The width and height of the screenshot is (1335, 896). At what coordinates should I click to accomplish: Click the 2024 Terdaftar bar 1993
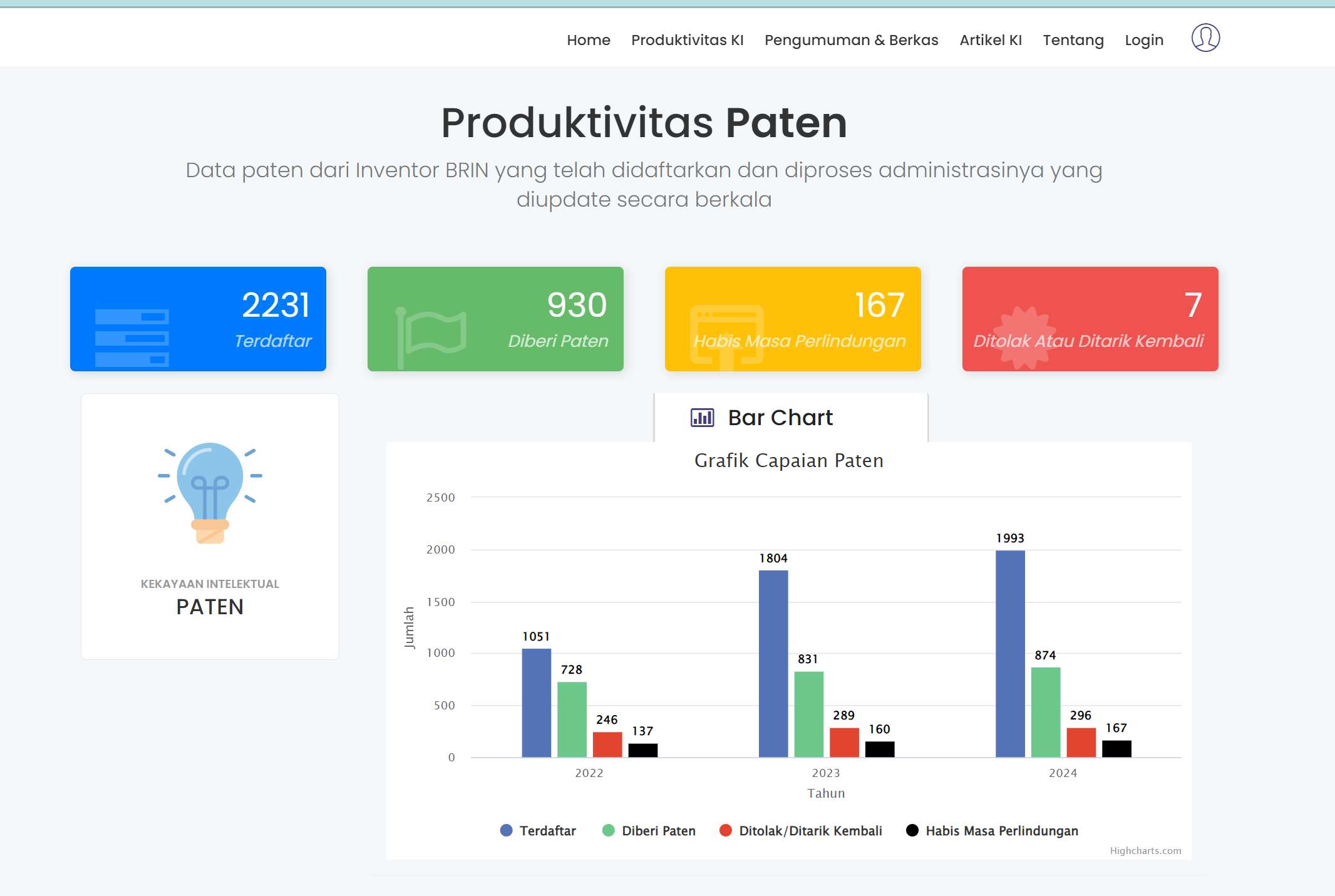tap(1010, 654)
